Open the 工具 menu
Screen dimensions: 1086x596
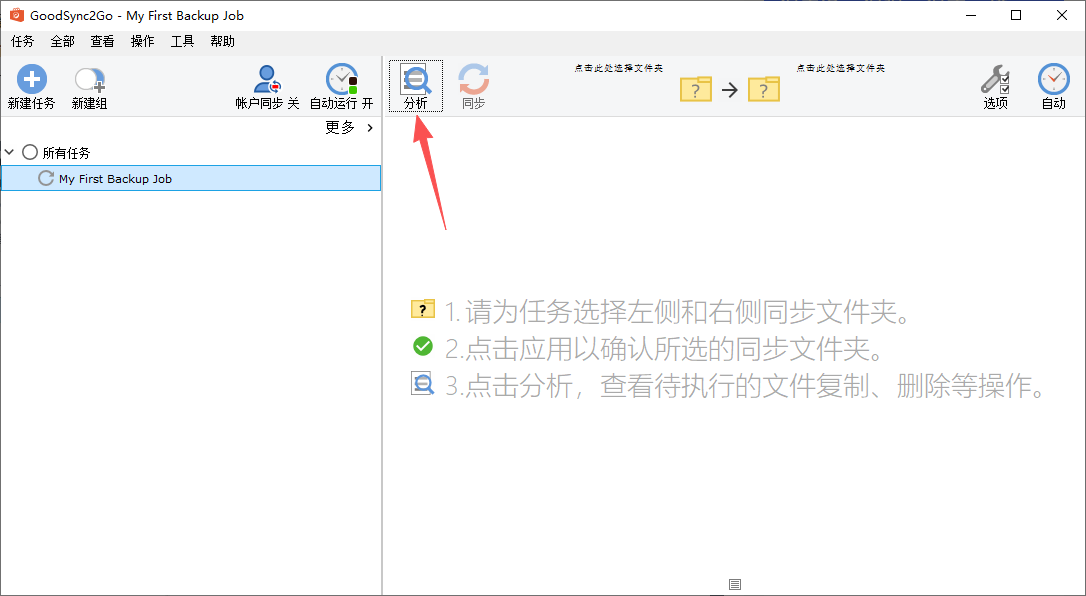tap(183, 42)
